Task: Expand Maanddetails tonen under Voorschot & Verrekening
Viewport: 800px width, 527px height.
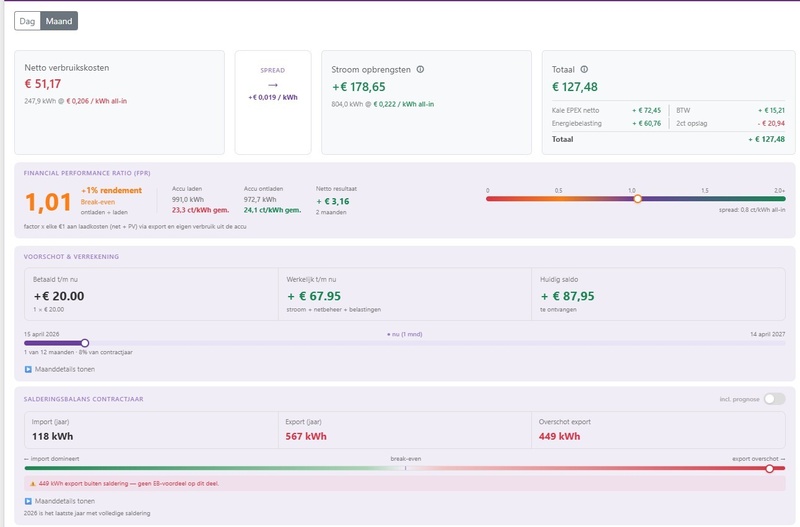Action: click(x=60, y=369)
